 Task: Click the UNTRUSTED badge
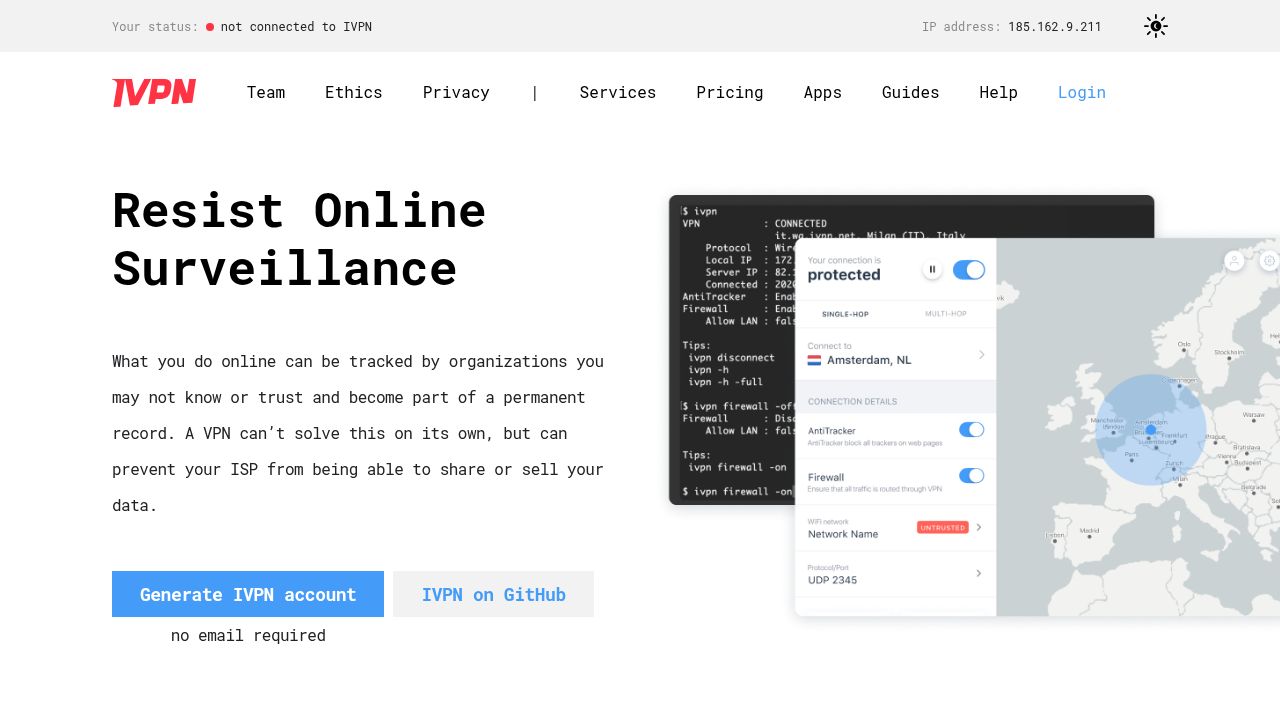tap(943, 527)
